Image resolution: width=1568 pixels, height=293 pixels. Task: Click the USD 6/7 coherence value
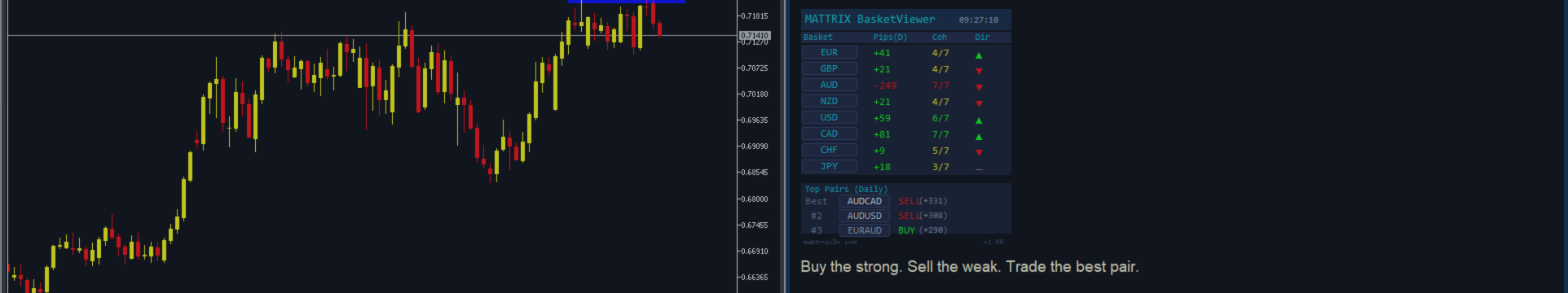point(940,118)
